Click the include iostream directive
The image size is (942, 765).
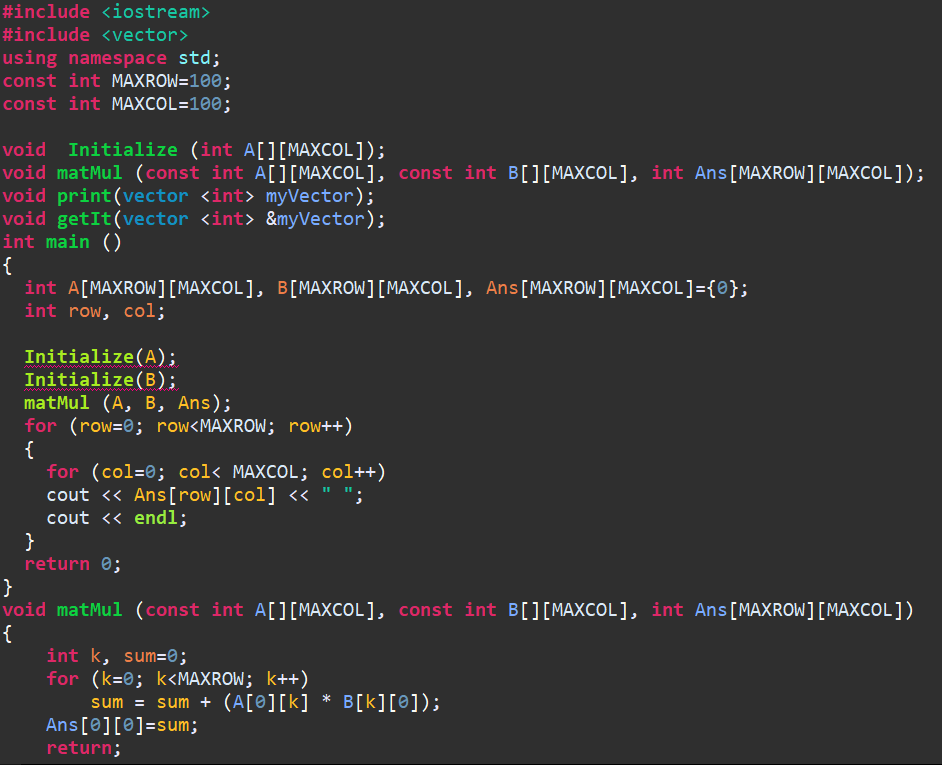coord(105,11)
